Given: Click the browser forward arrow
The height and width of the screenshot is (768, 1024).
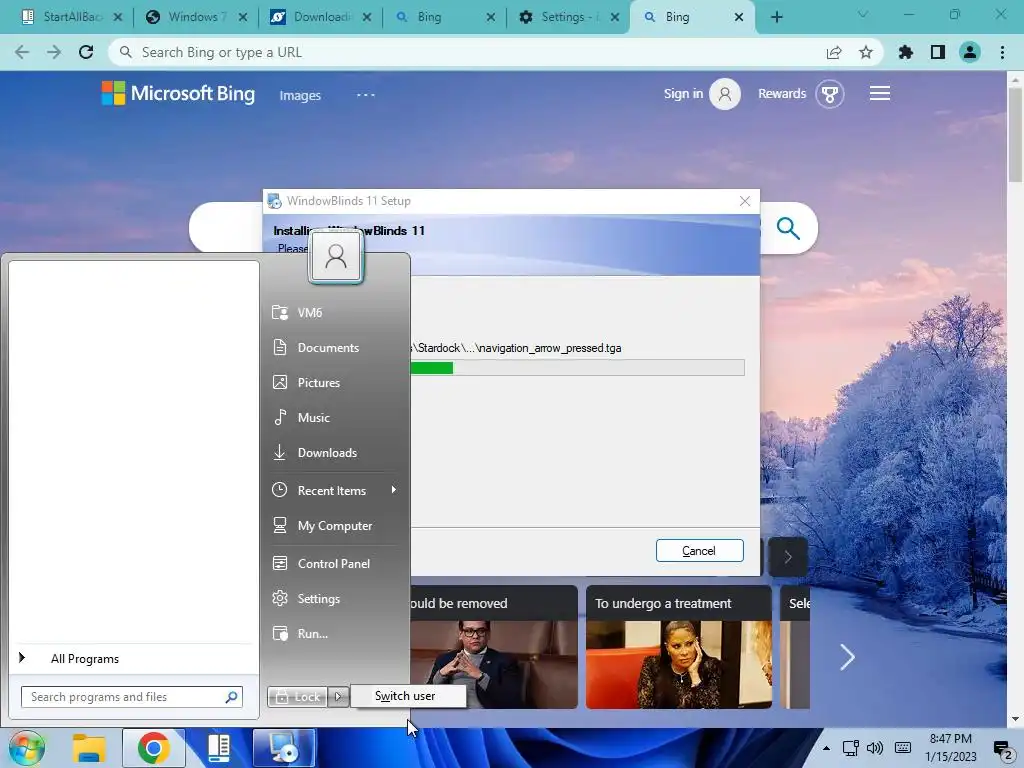Looking at the screenshot, I should [54, 52].
